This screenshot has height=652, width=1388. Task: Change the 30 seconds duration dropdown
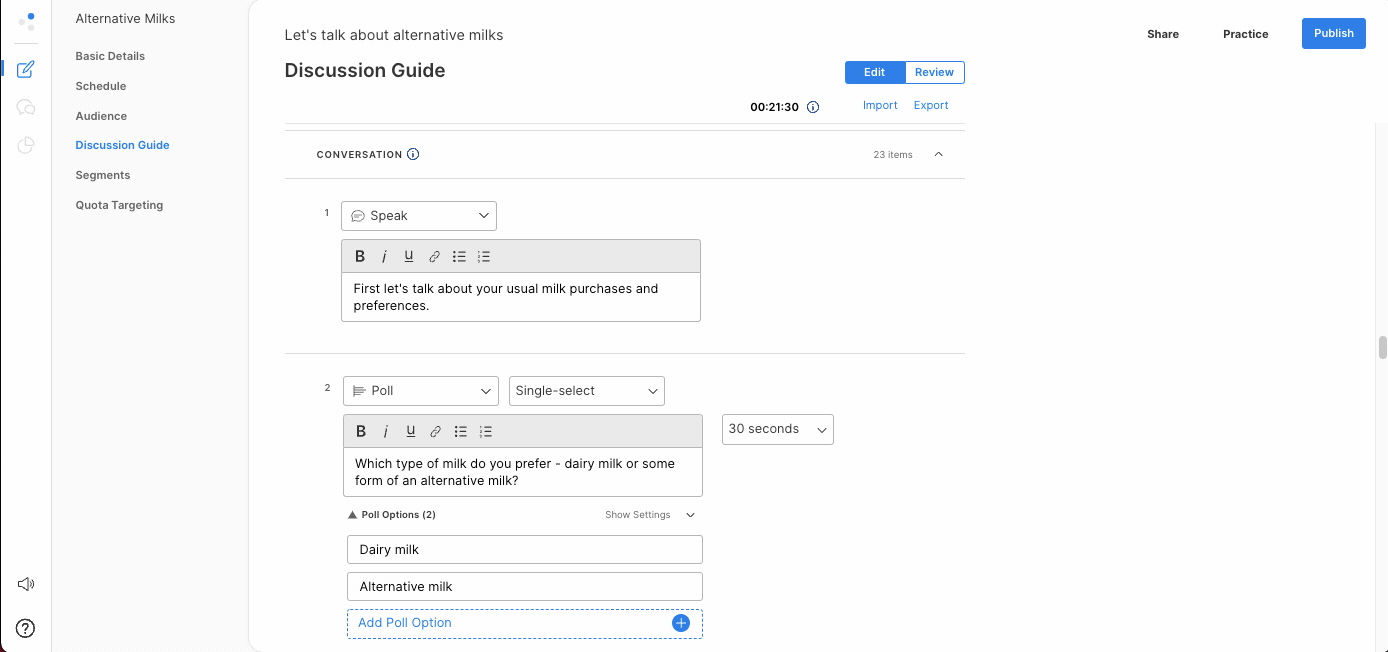[x=777, y=429]
